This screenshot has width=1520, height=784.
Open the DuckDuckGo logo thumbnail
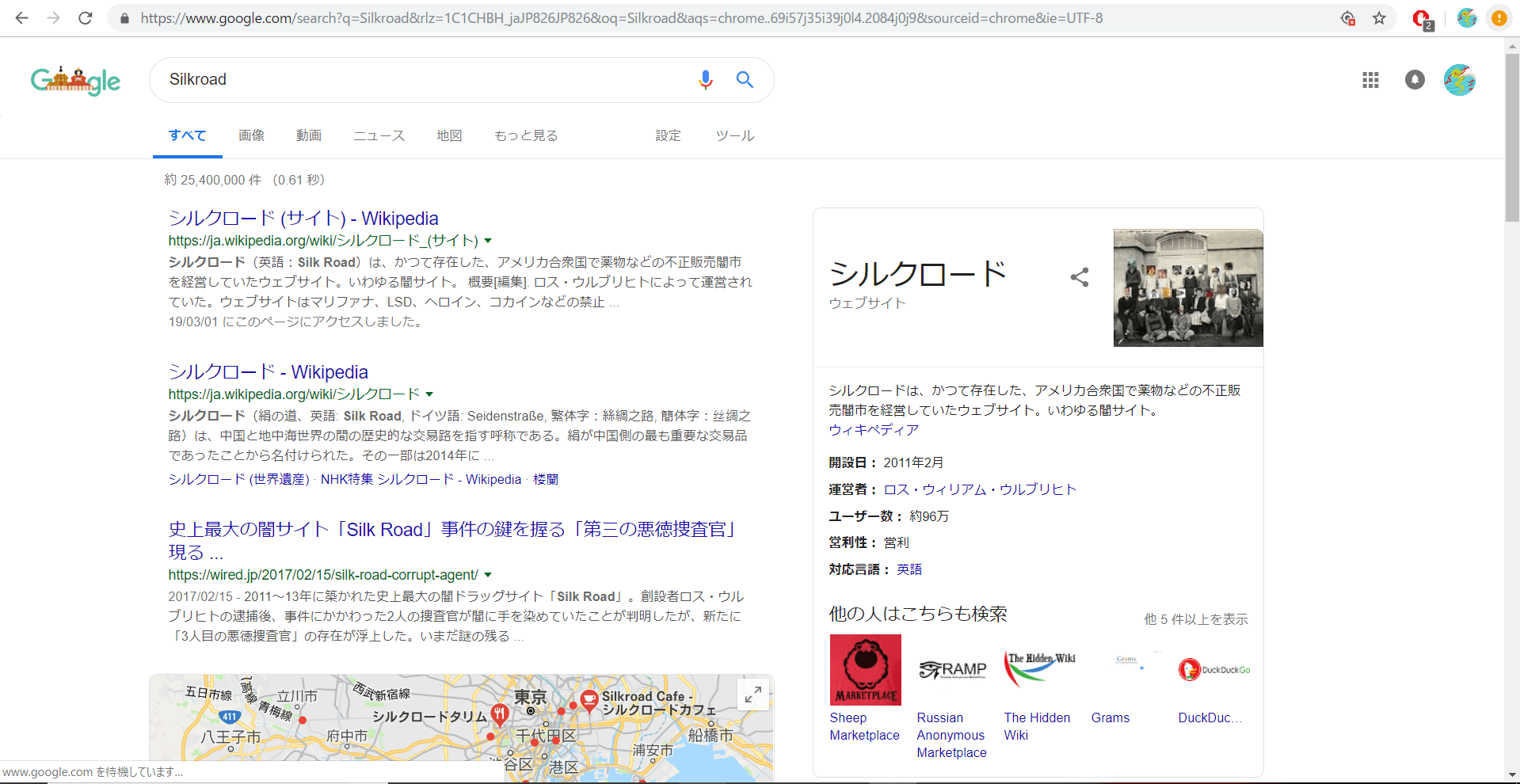[x=1214, y=669]
